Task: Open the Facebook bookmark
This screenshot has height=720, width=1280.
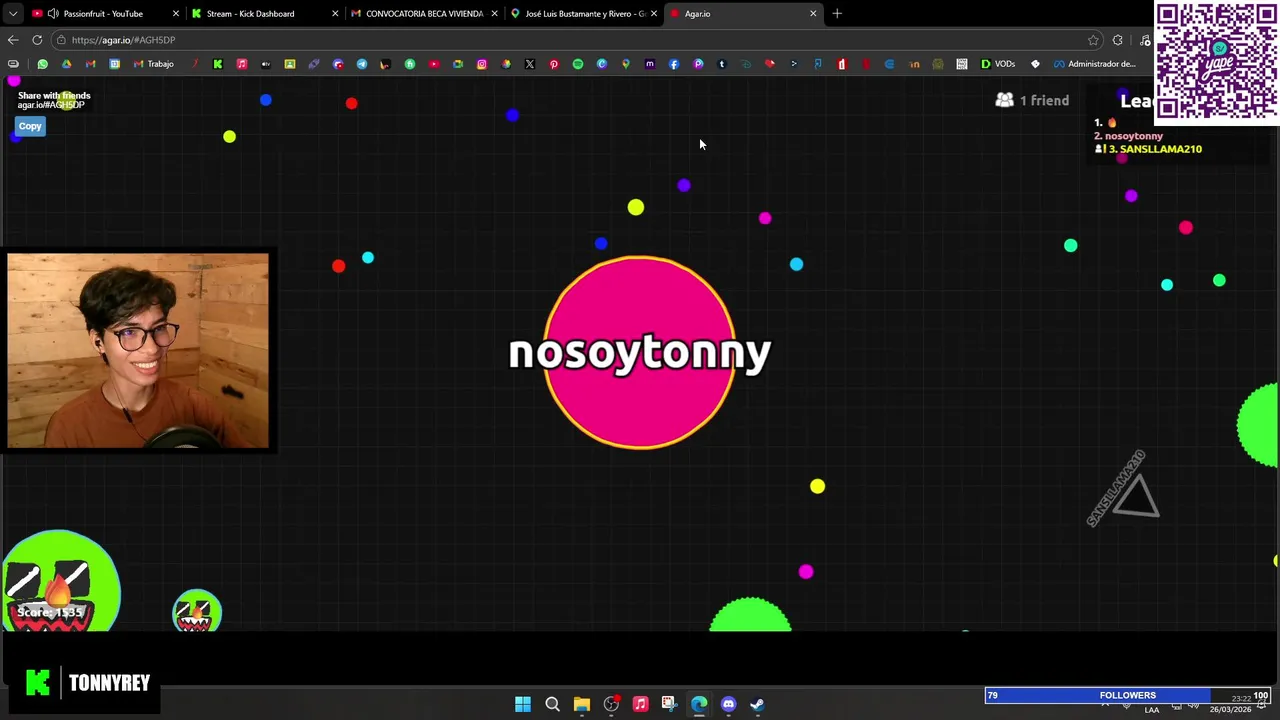Action: point(674,64)
